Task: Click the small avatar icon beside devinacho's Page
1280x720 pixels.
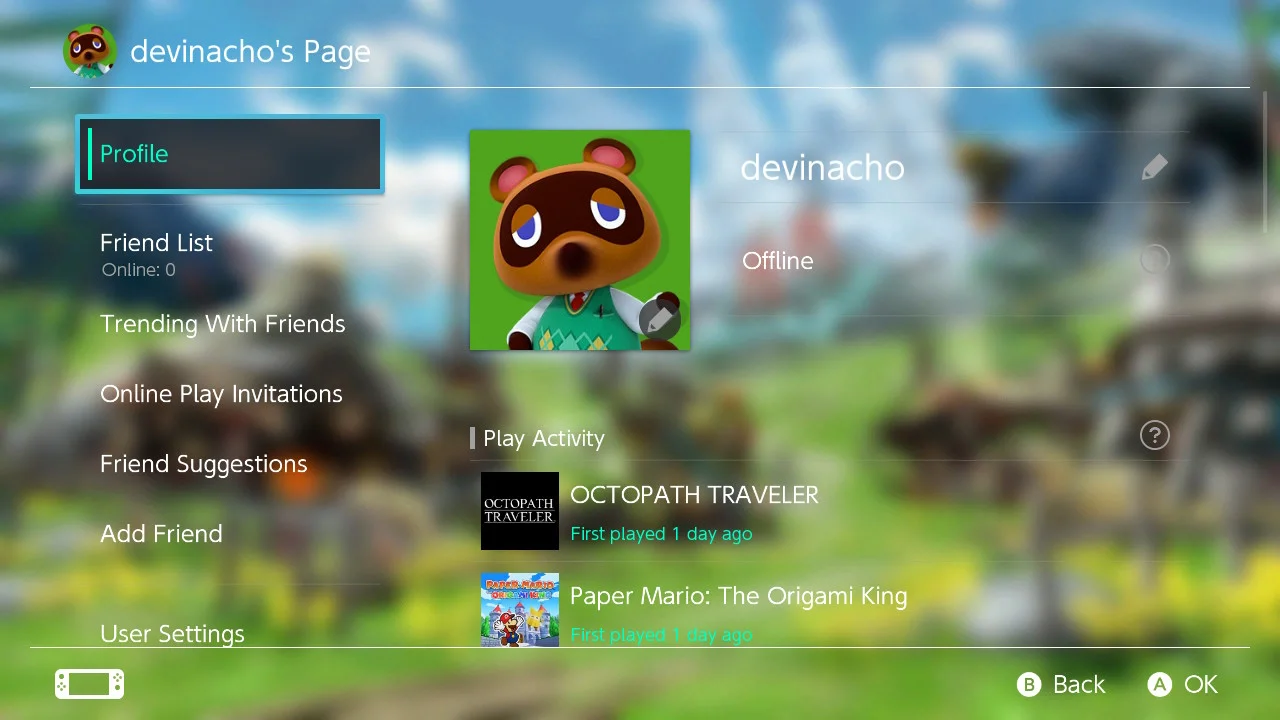Action: point(90,52)
